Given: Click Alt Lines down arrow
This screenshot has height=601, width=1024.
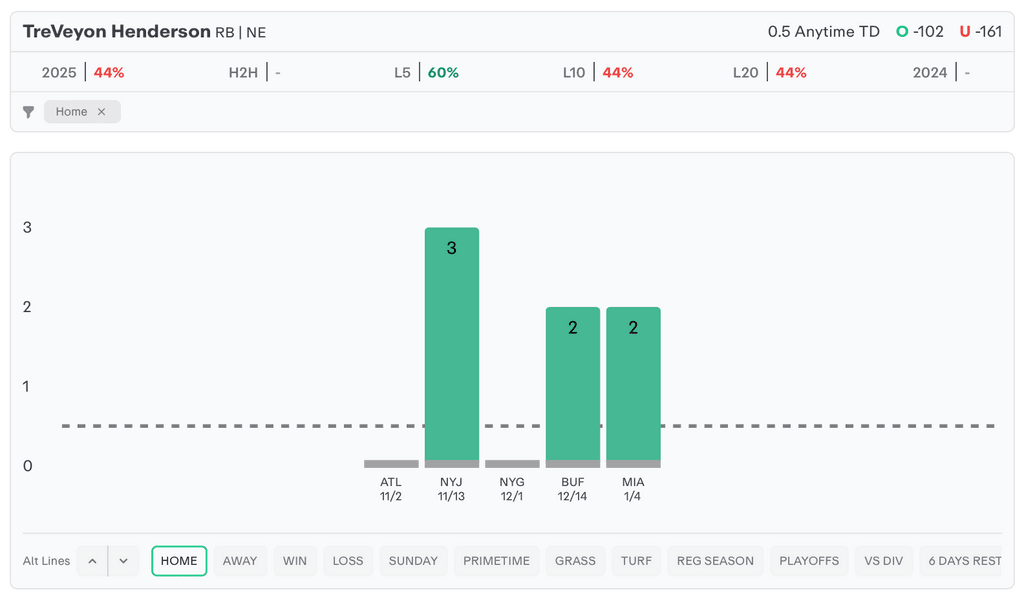Looking at the screenshot, I should click(x=123, y=561).
